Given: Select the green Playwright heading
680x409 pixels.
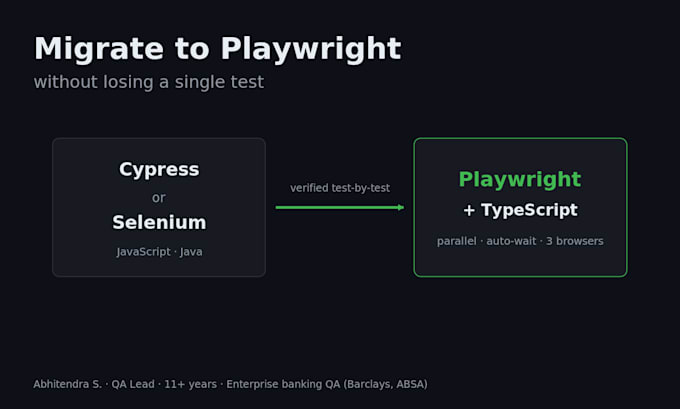Looking at the screenshot, I should pos(520,180).
